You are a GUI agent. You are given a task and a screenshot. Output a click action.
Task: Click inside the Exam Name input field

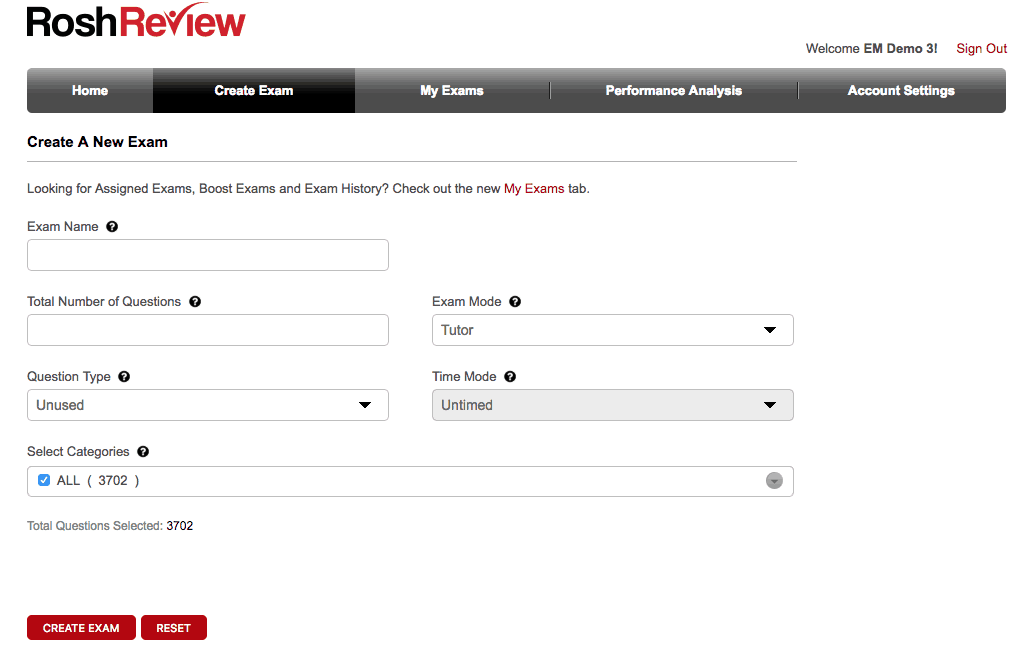point(207,255)
